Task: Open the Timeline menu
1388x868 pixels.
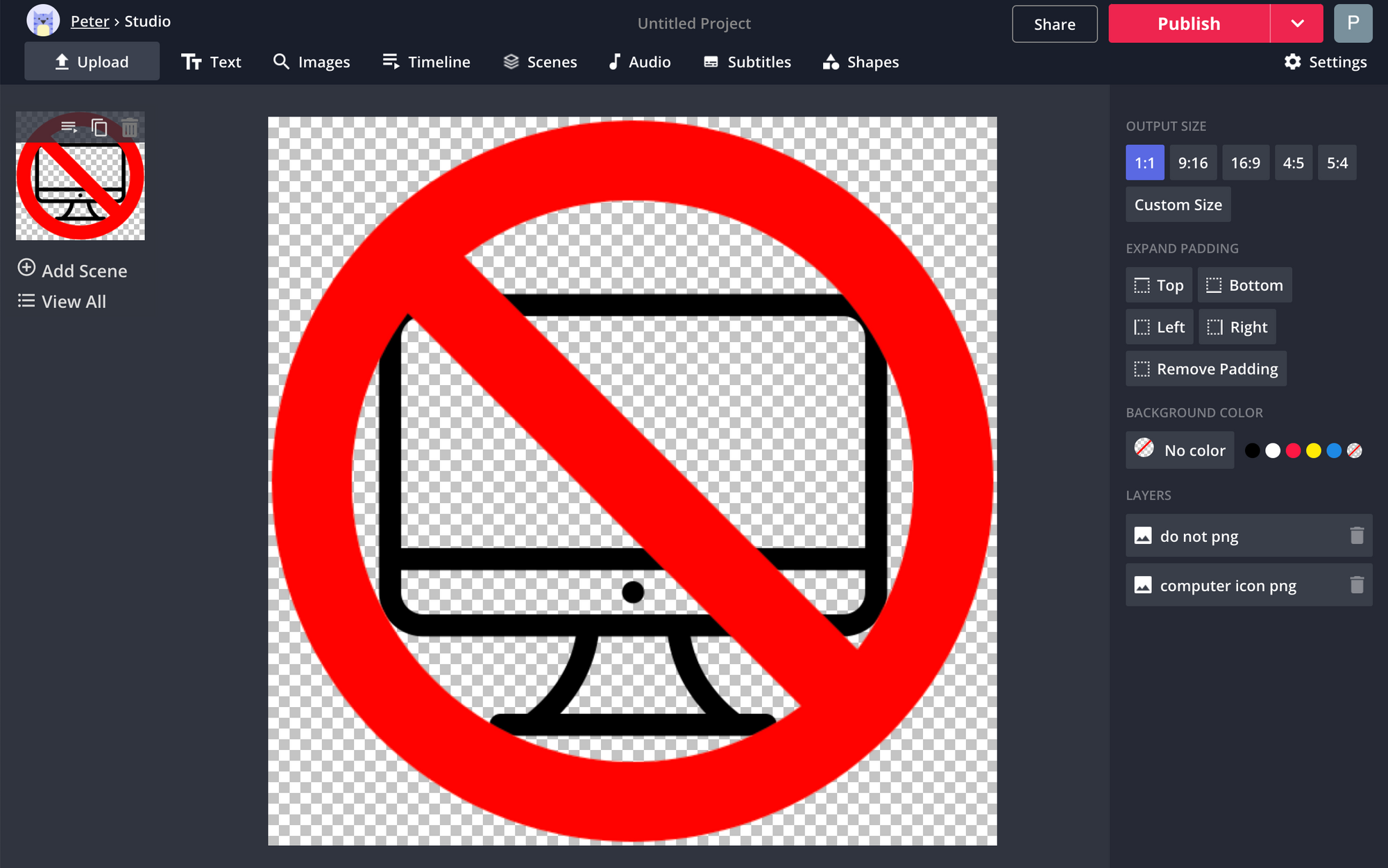Action: 426,62
